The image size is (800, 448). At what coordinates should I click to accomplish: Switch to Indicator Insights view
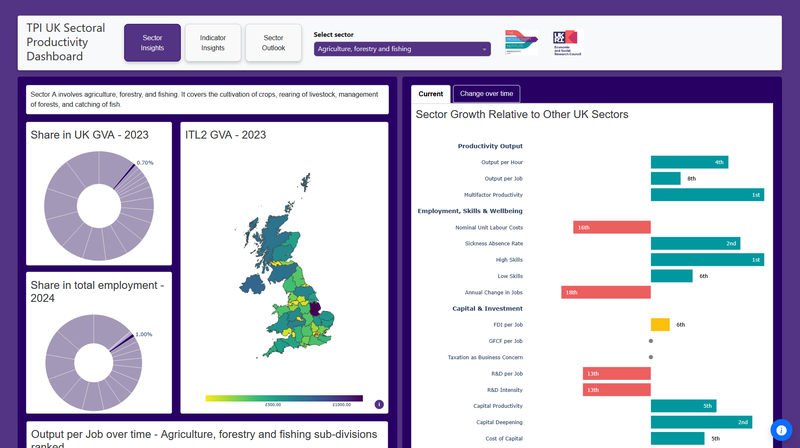(x=213, y=43)
